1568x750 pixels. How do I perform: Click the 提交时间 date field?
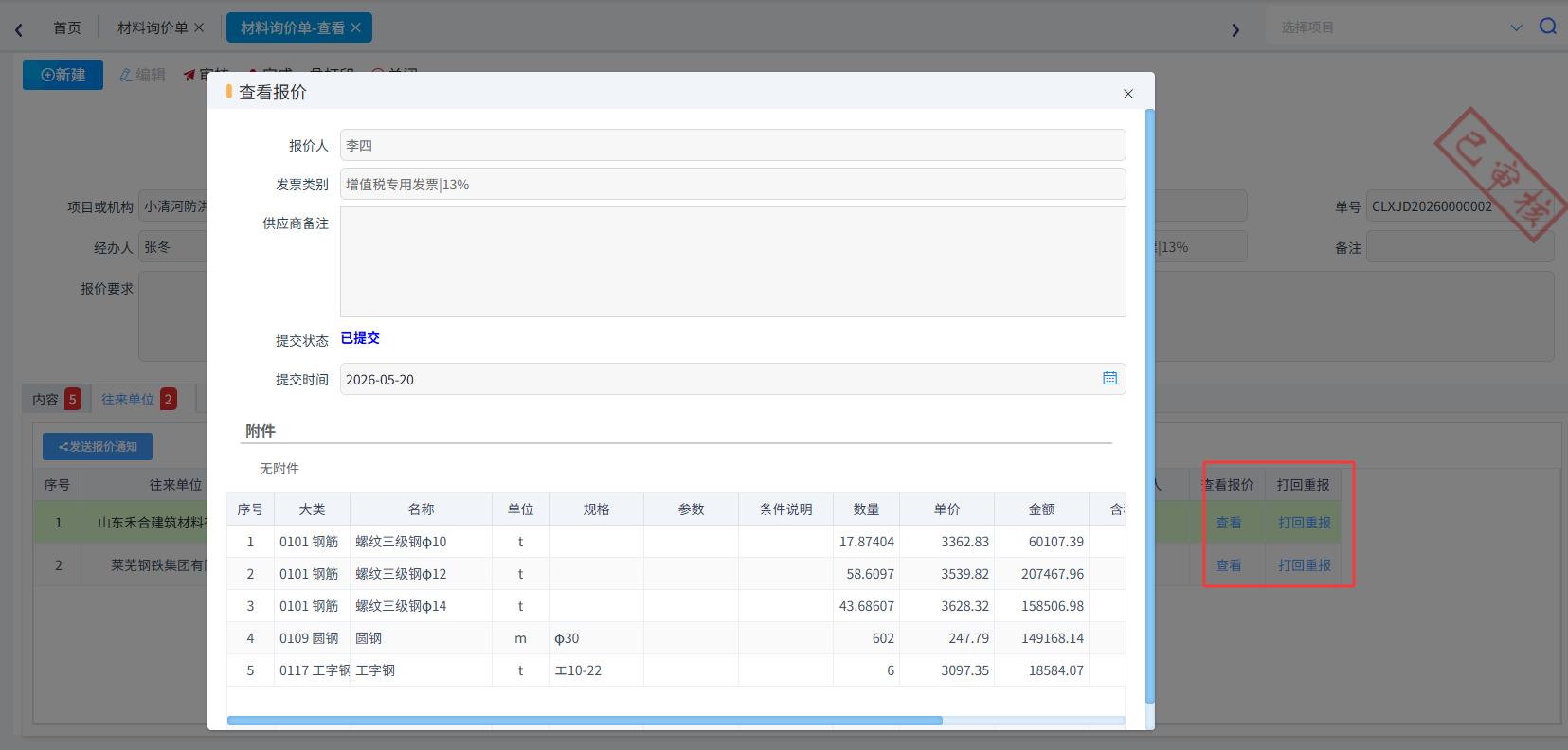pyautogui.click(x=732, y=379)
